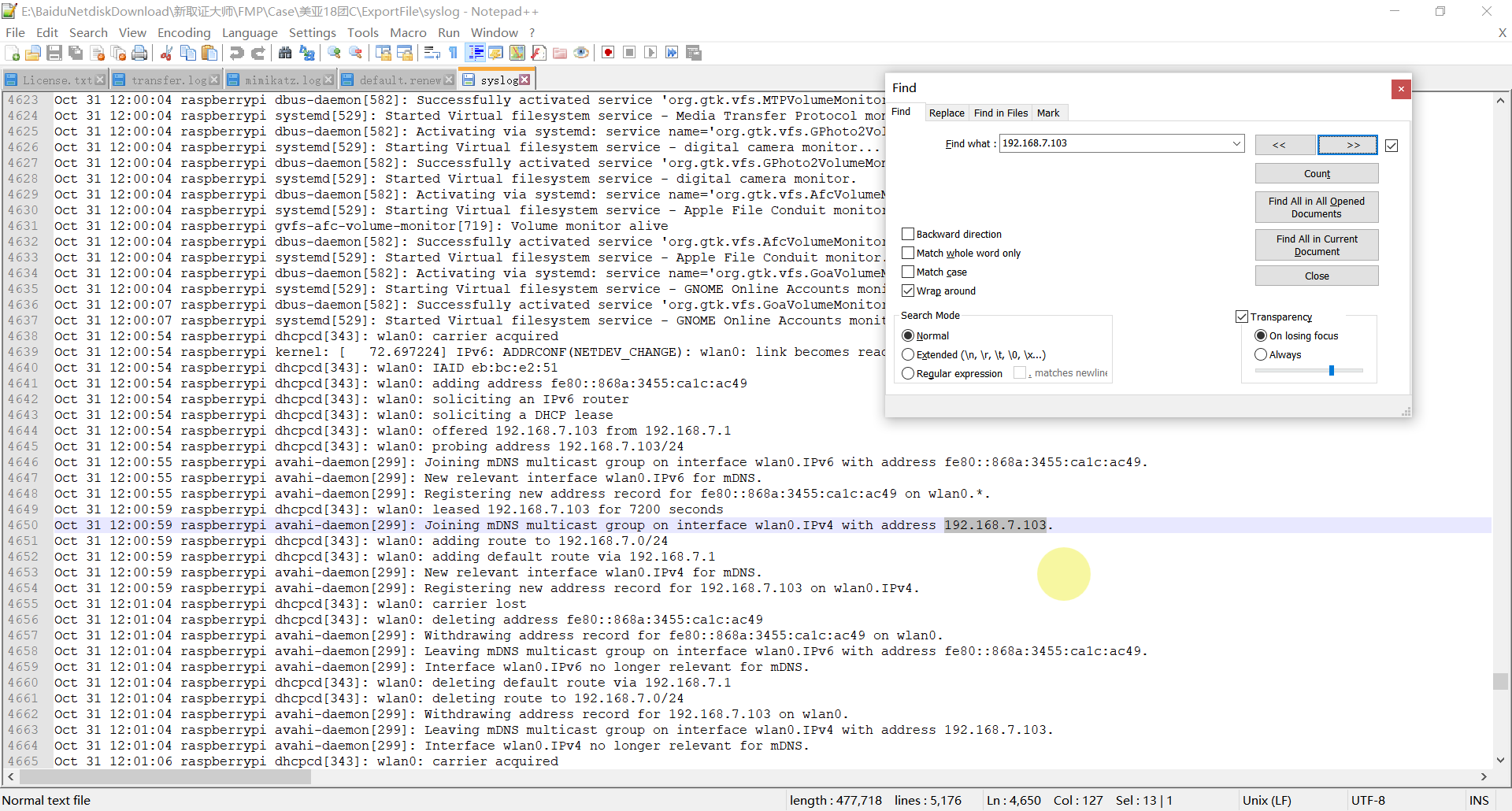Viewport: 1512px width, 811px height.
Task: Open the Document Map toolbar icon
Action: pos(517,53)
